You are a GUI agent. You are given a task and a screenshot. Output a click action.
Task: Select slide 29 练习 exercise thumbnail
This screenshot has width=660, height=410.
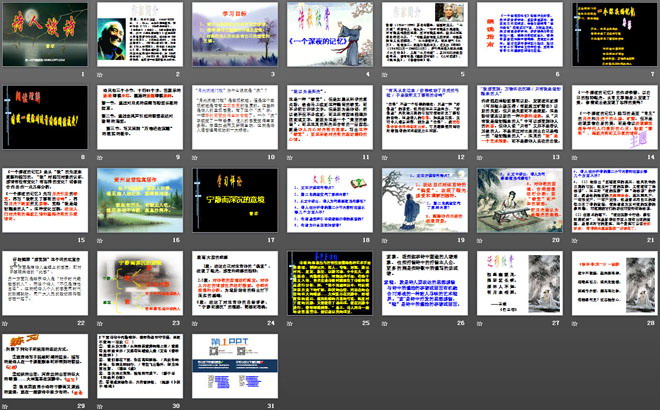[45, 366]
